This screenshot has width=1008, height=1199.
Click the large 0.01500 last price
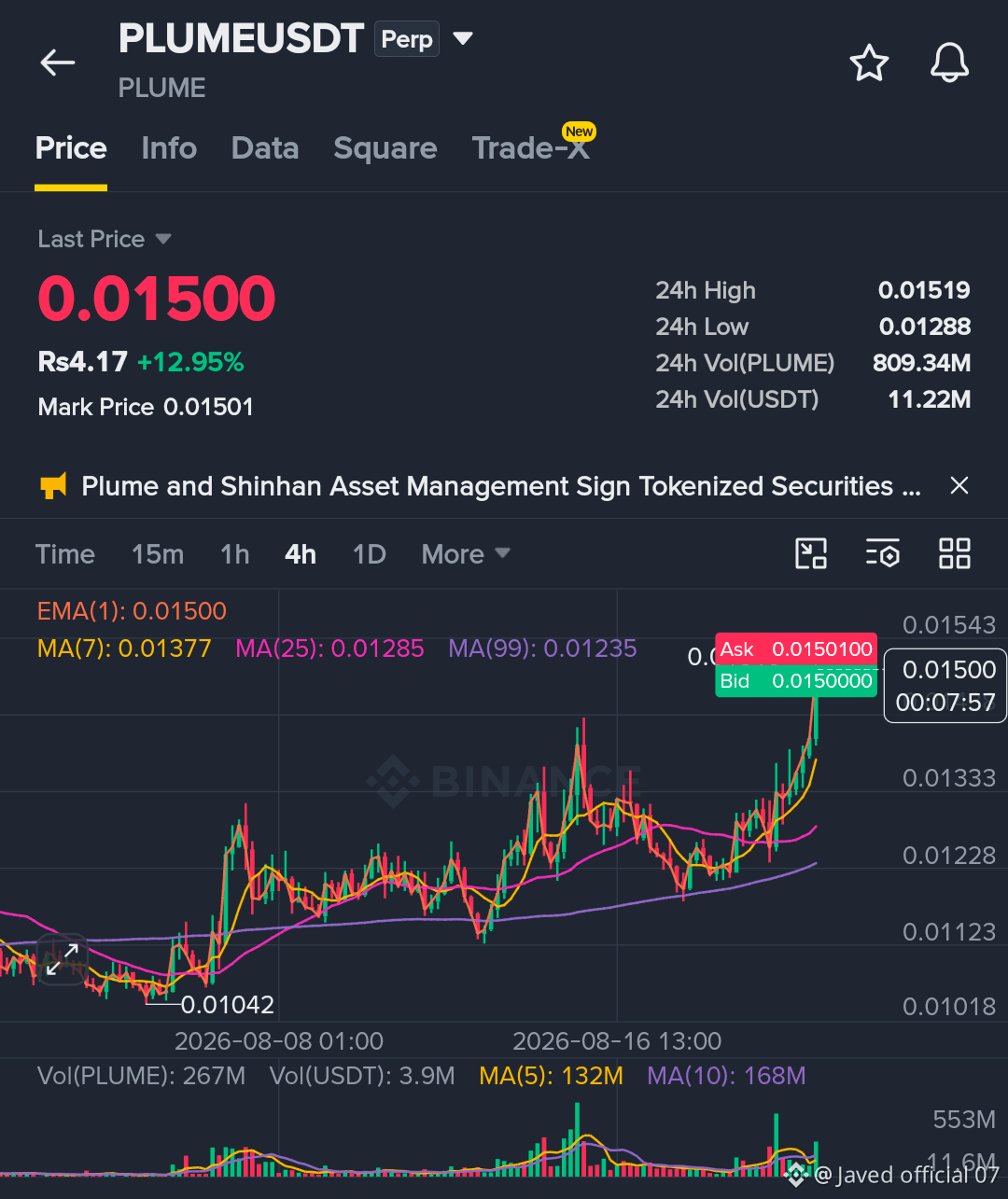pyautogui.click(x=157, y=299)
